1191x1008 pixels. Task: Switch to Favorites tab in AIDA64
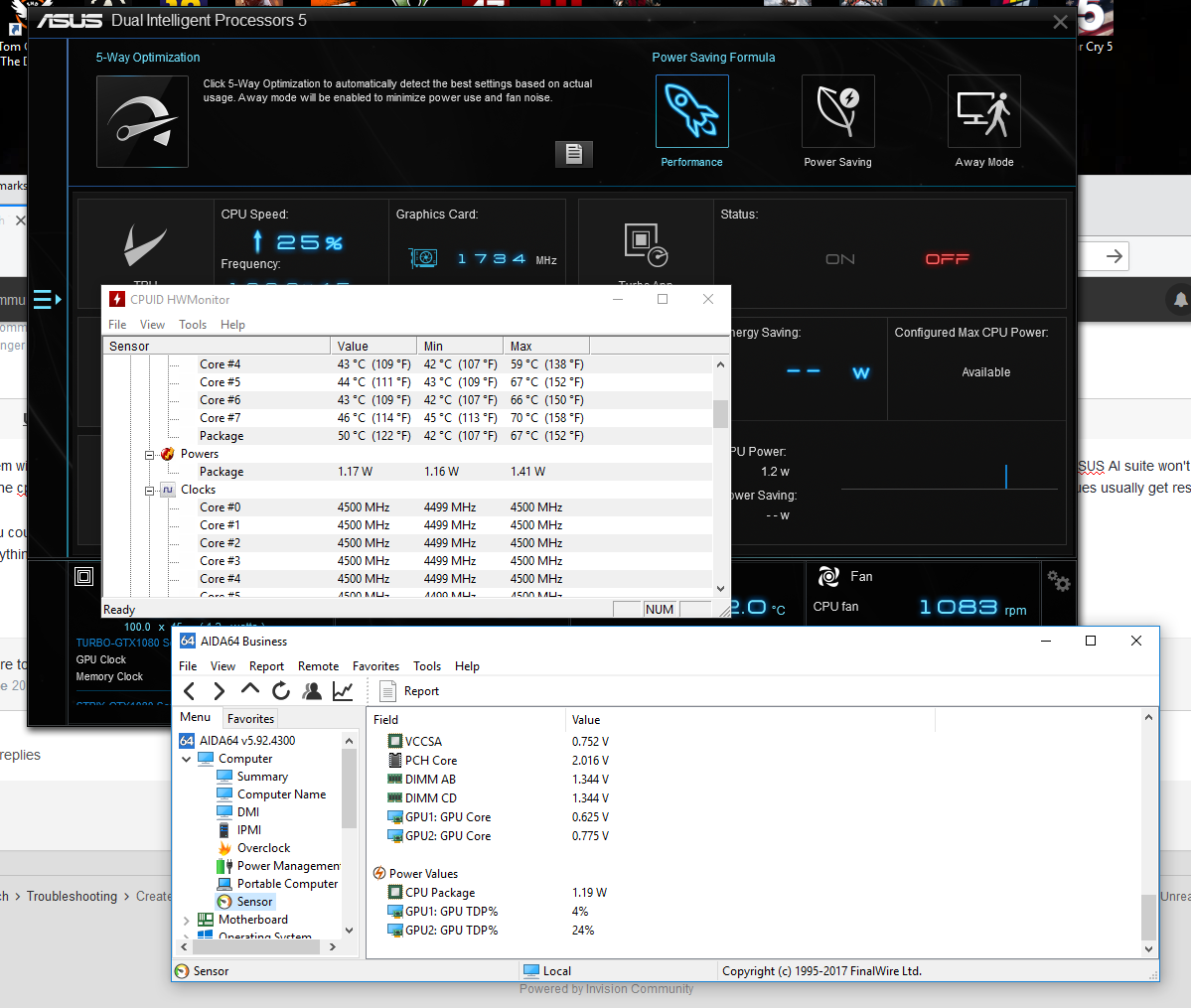250,719
